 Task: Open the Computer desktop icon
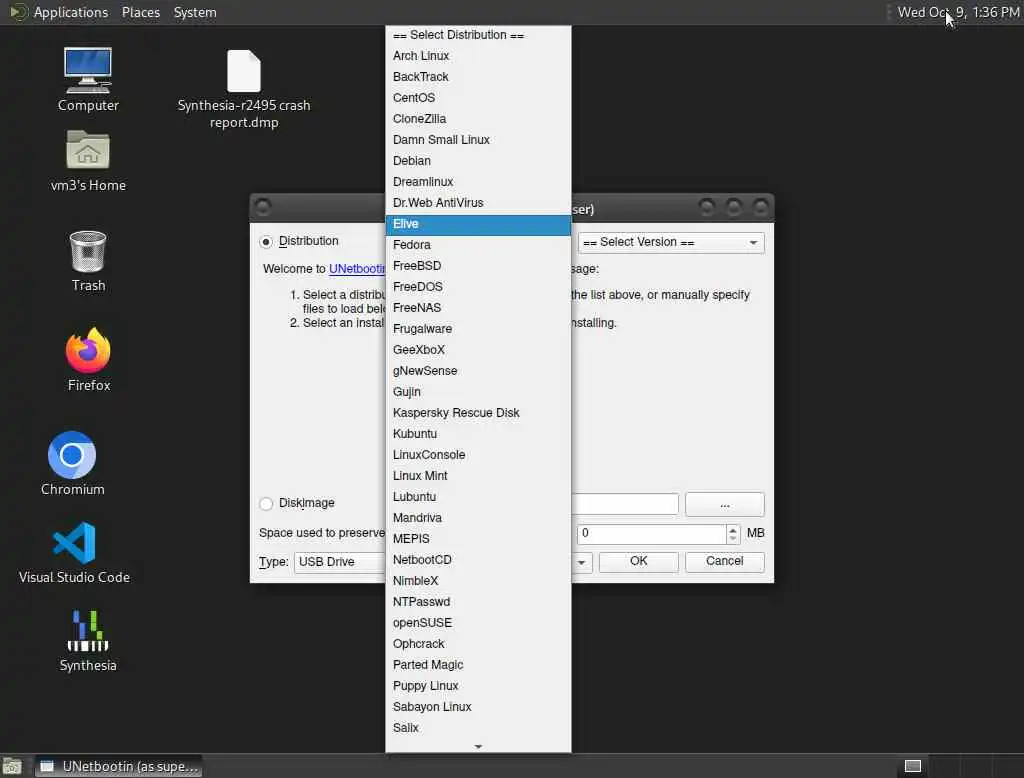(x=88, y=79)
